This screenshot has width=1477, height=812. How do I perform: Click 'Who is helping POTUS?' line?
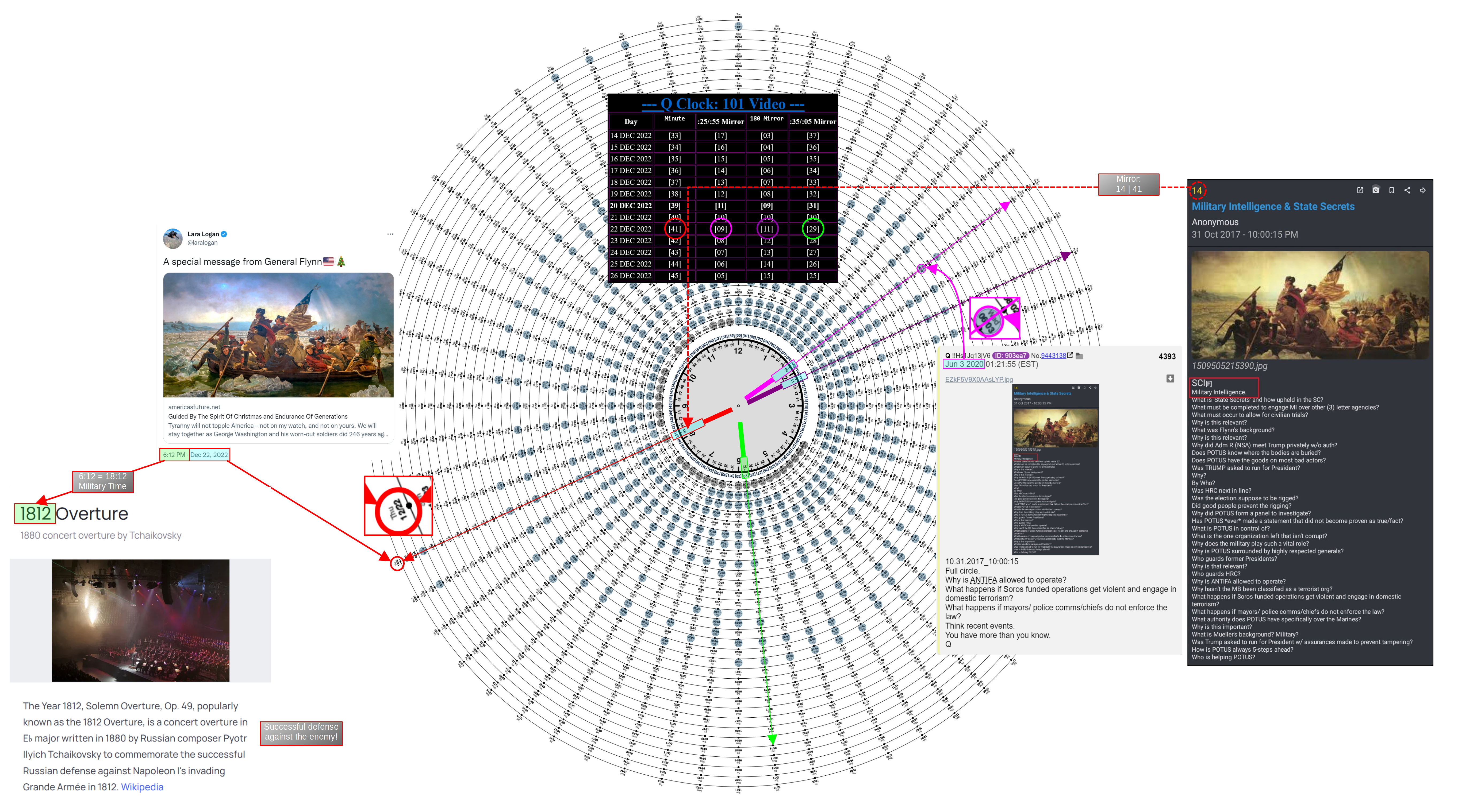[1223, 657]
